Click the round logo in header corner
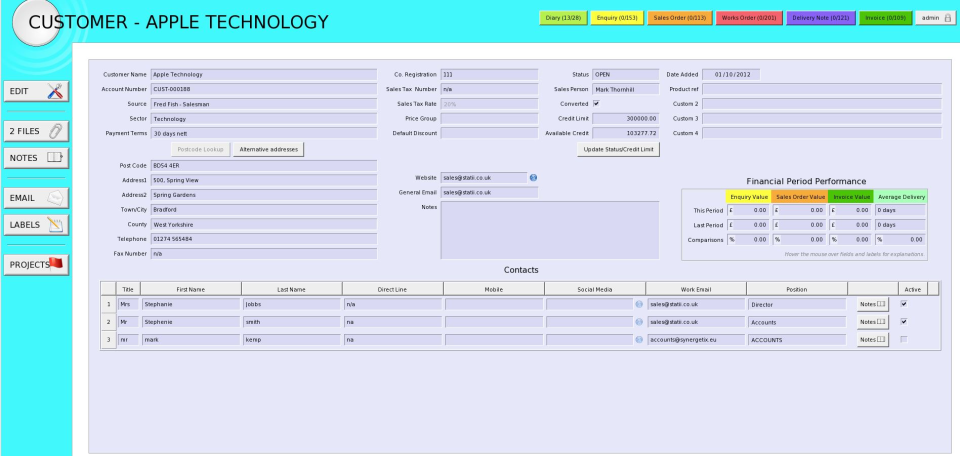Image resolution: width=960 pixels, height=456 pixels. click(36, 23)
